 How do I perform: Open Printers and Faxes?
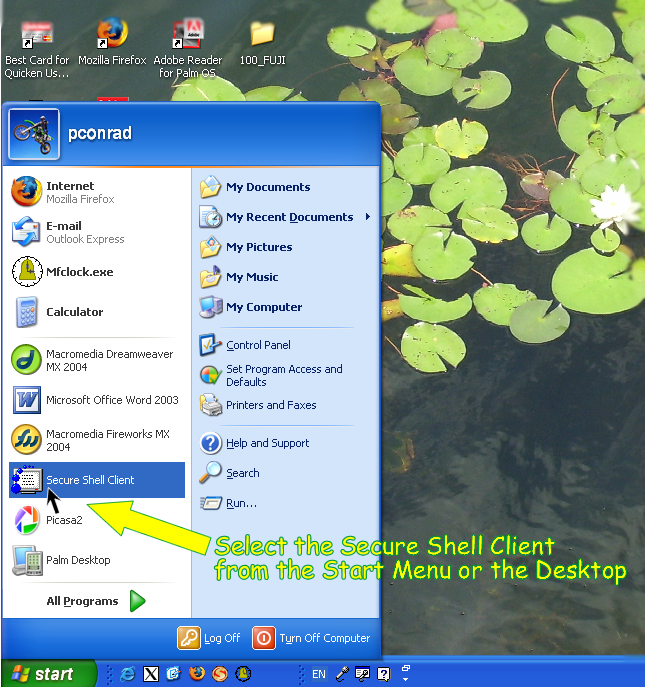point(286,405)
